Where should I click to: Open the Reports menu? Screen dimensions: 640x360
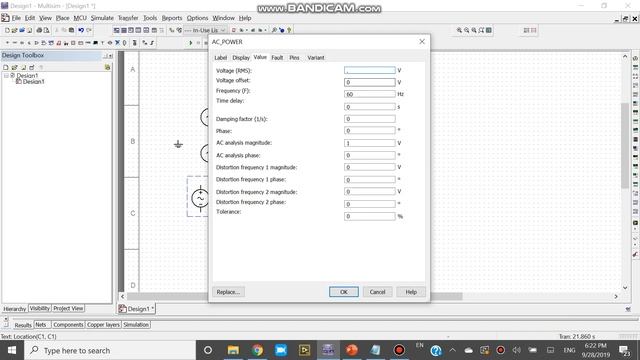click(172, 18)
